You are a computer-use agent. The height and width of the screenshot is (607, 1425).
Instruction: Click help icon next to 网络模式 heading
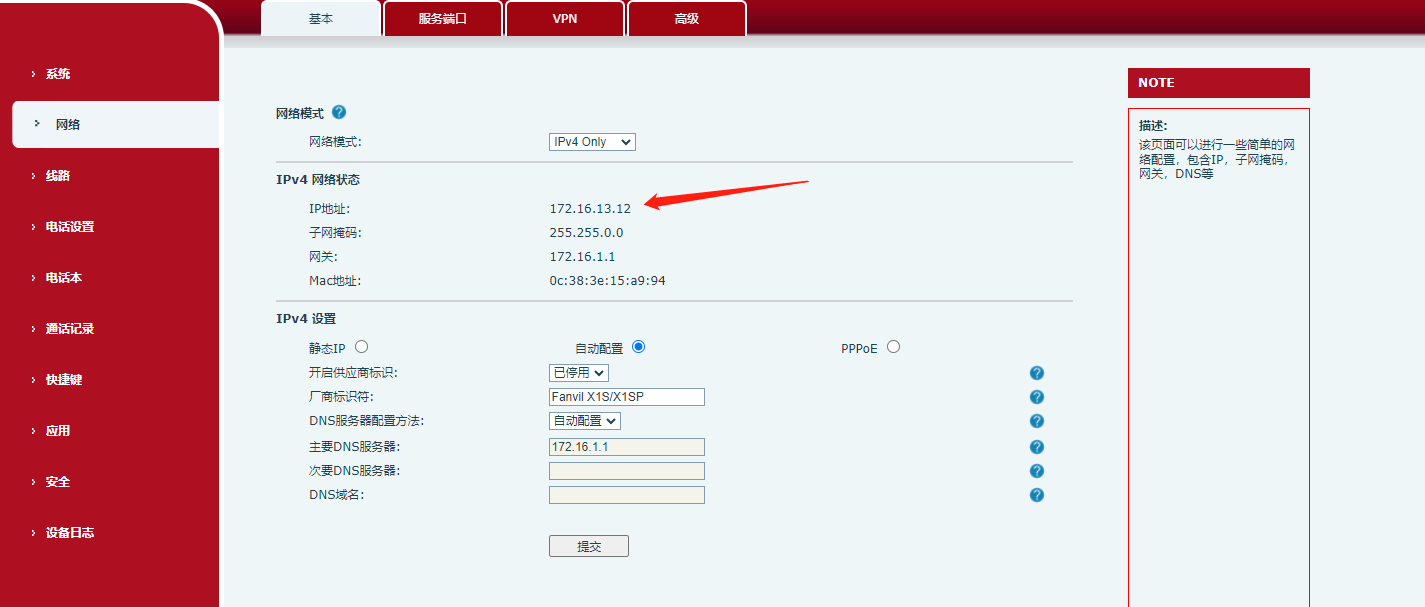(339, 112)
